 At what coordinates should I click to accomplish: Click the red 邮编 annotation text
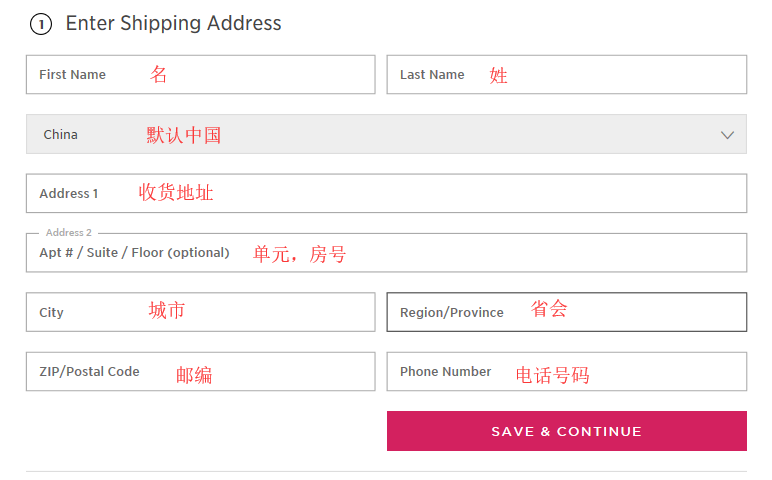194,376
